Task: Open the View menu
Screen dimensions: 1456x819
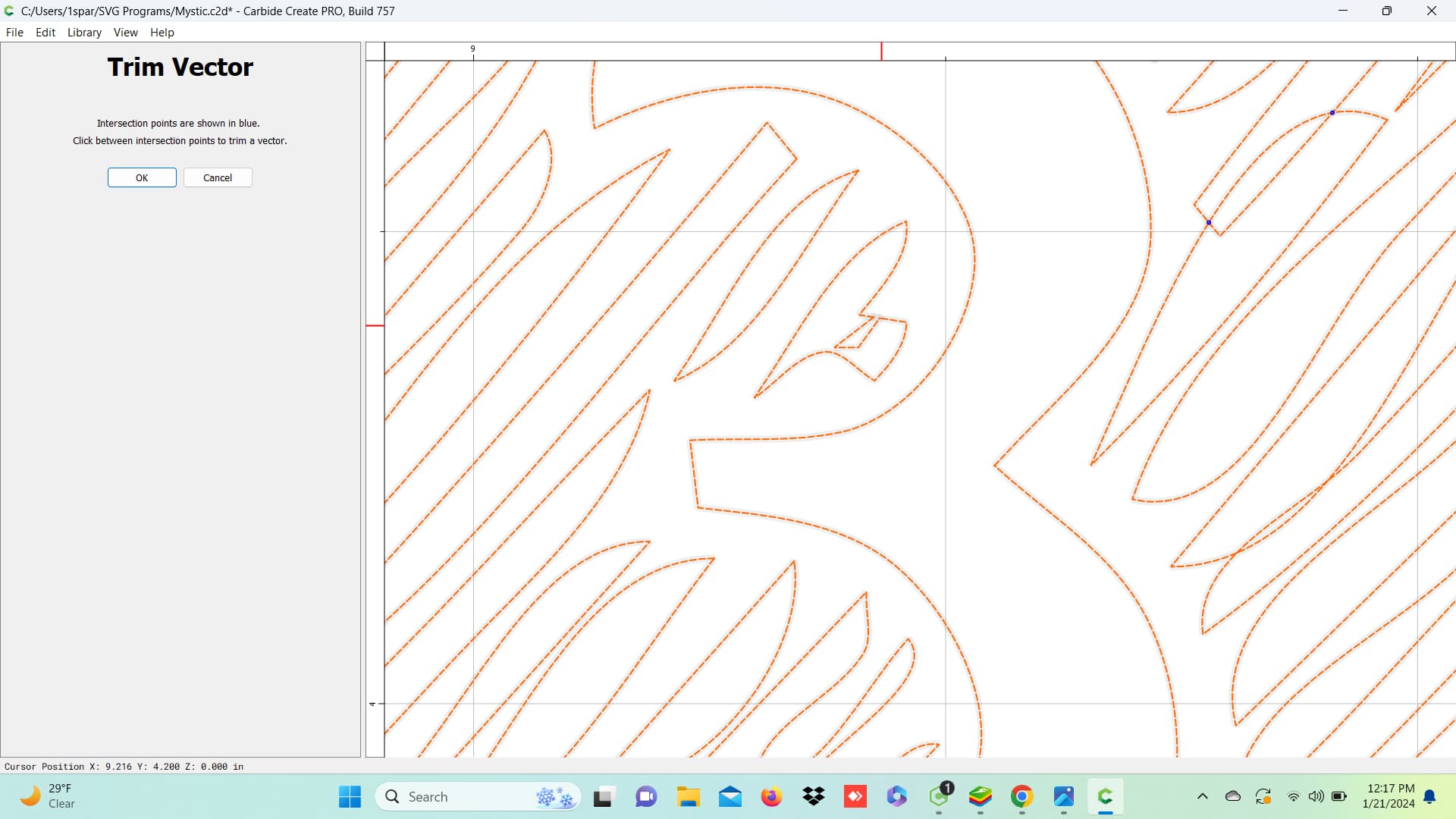Action: 125,32
